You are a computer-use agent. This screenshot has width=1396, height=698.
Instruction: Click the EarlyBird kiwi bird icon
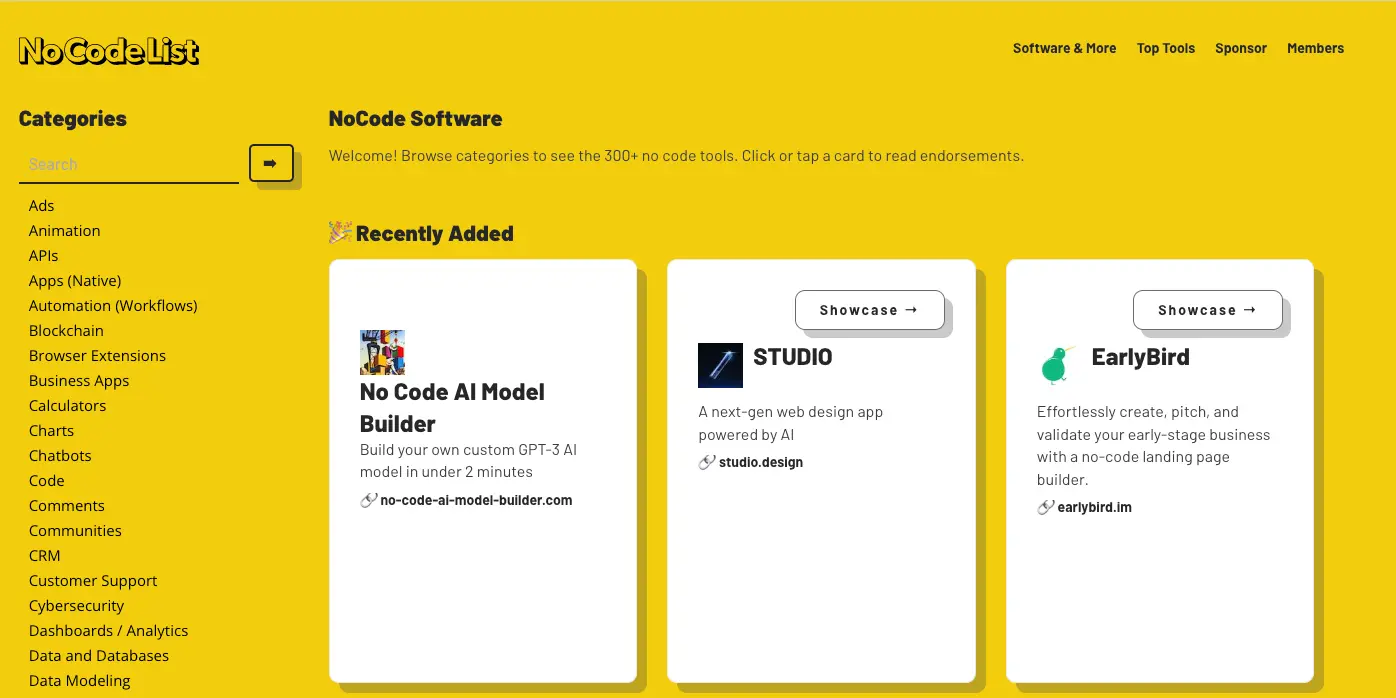[x=1053, y=364]
